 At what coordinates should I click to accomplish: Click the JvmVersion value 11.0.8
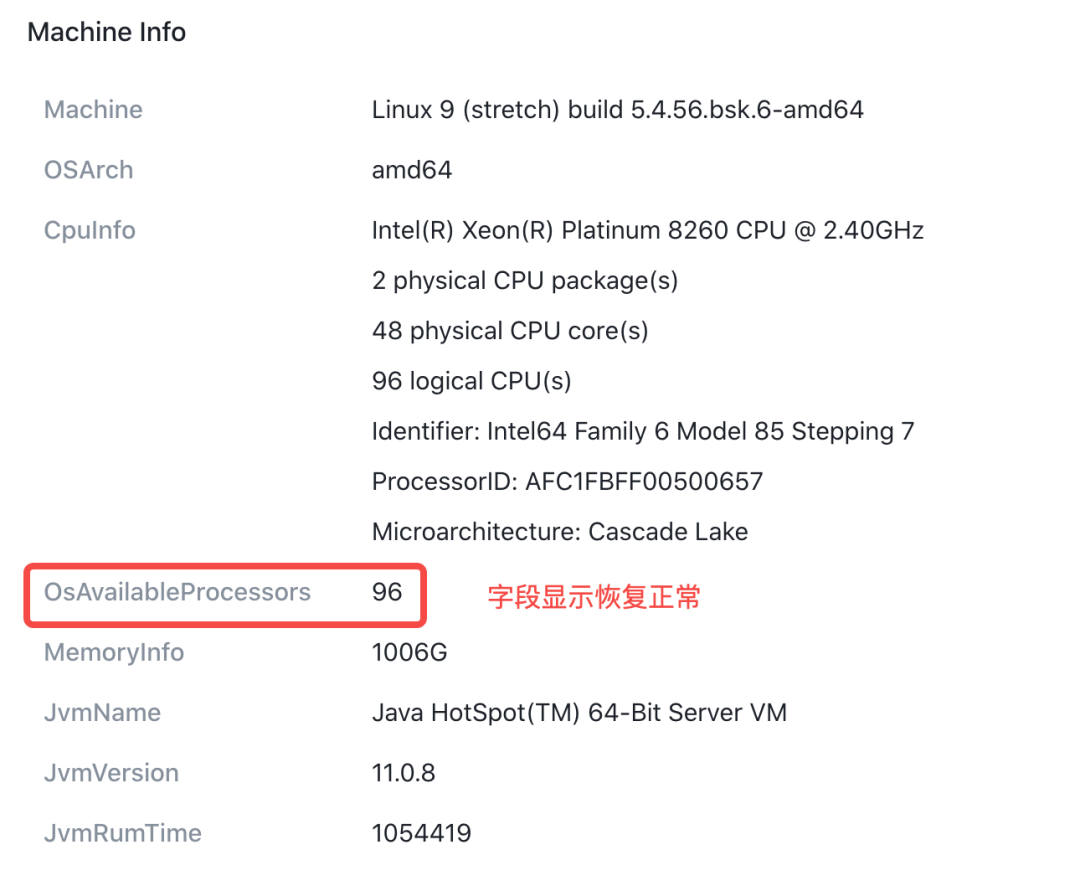coord(403,773)
